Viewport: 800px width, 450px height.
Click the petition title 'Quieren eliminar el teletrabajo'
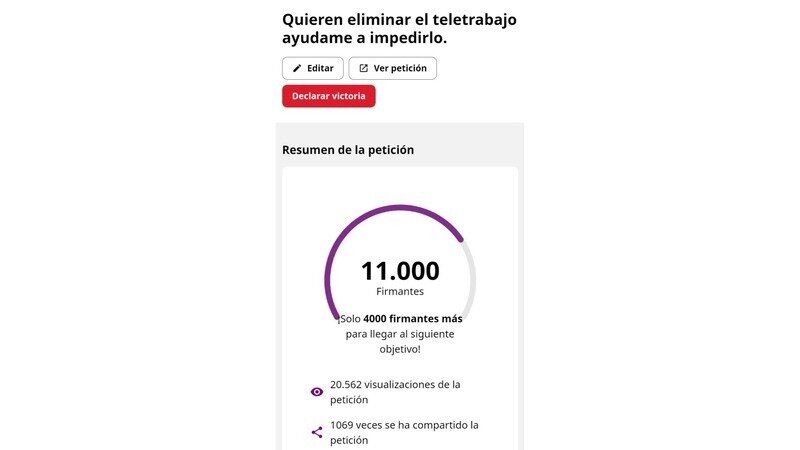pos(400,19)
